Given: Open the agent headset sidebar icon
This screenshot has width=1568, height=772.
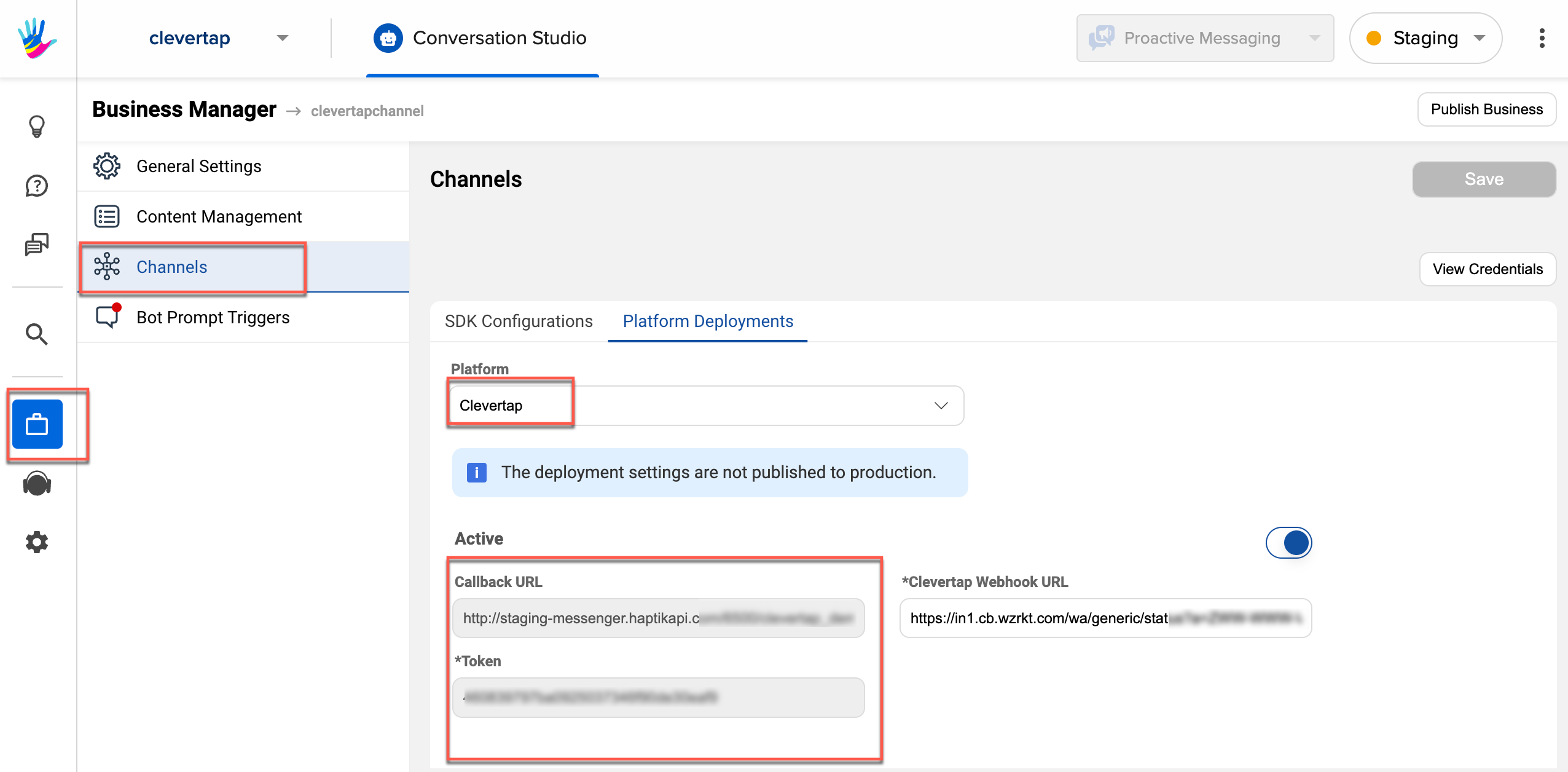Looking at the screenshot, I should tap(37, 484).
